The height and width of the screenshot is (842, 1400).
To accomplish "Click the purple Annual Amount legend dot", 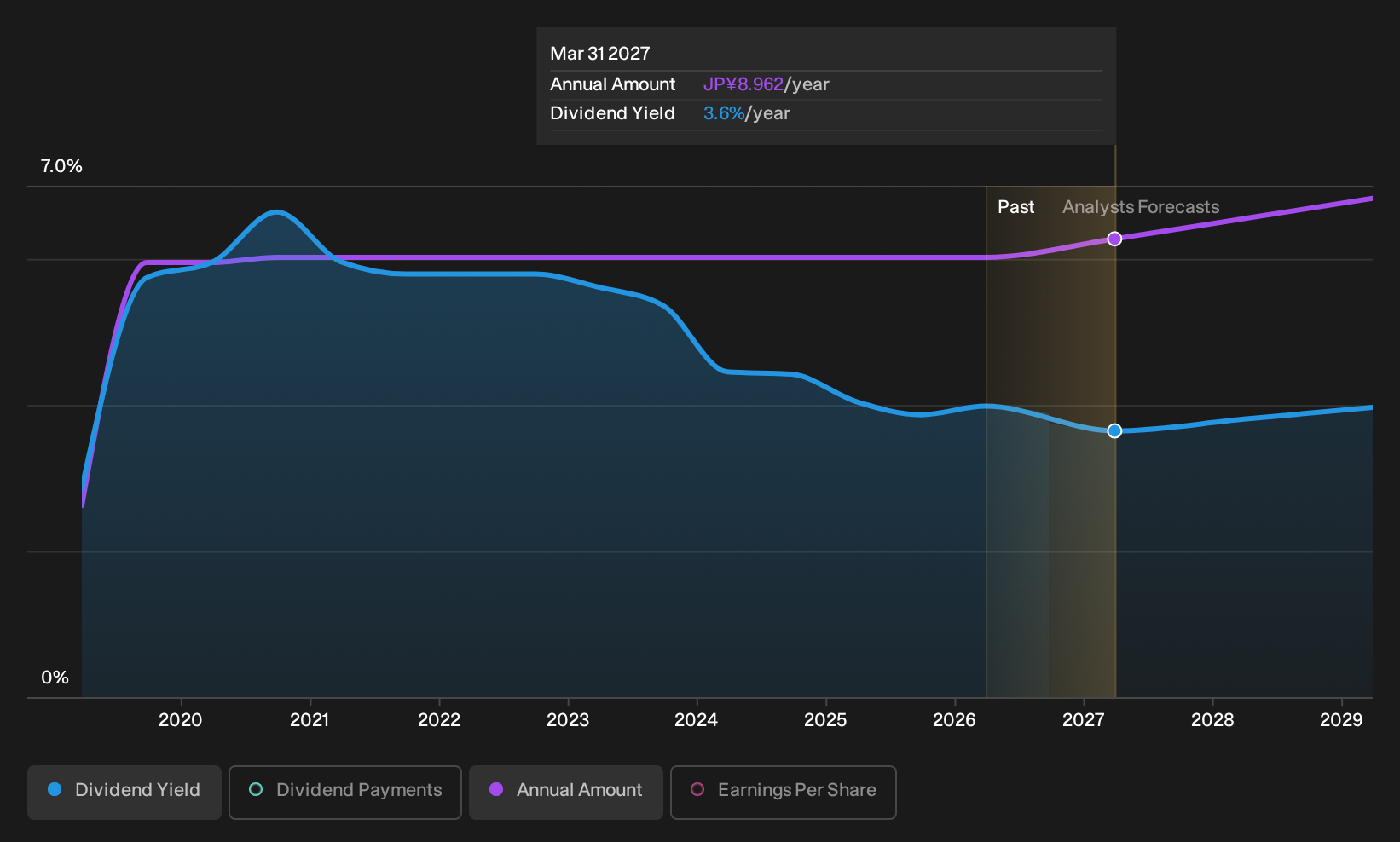I will [496, 790].
